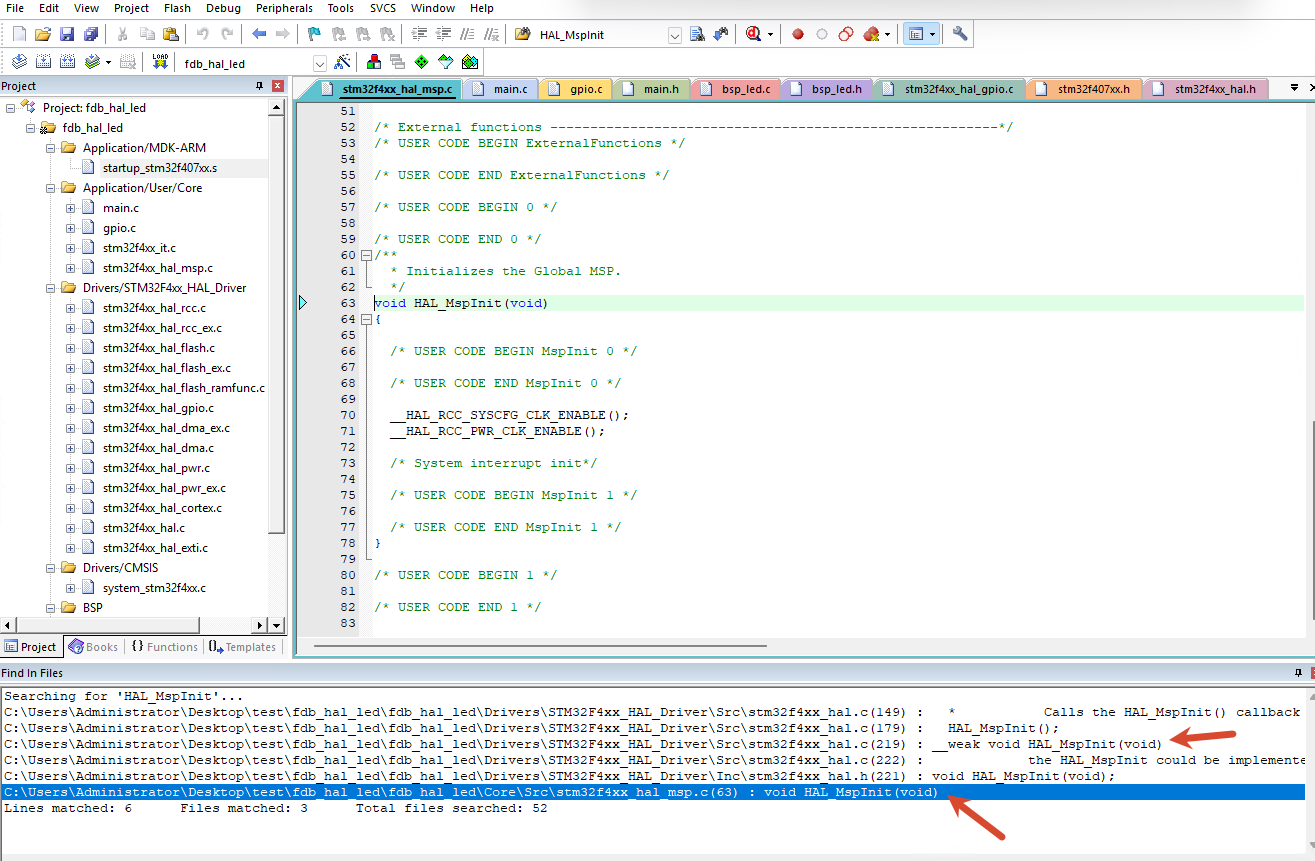This screenshot has width=1315, height=861.
Task: Open the fdb_hal_led target dropdown
Action: coord(318,63)
